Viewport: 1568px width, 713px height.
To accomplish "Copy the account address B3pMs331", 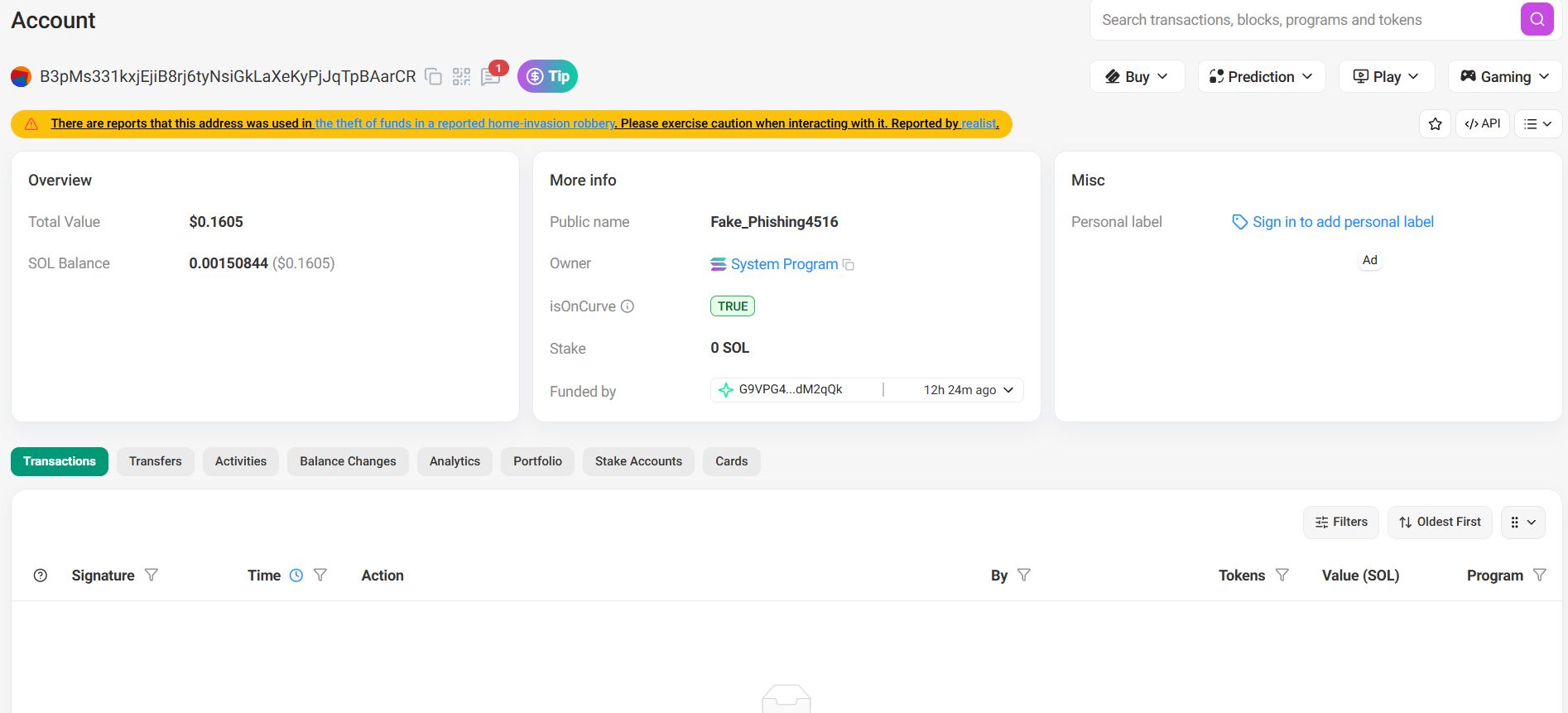I will [x=433, y=77].
